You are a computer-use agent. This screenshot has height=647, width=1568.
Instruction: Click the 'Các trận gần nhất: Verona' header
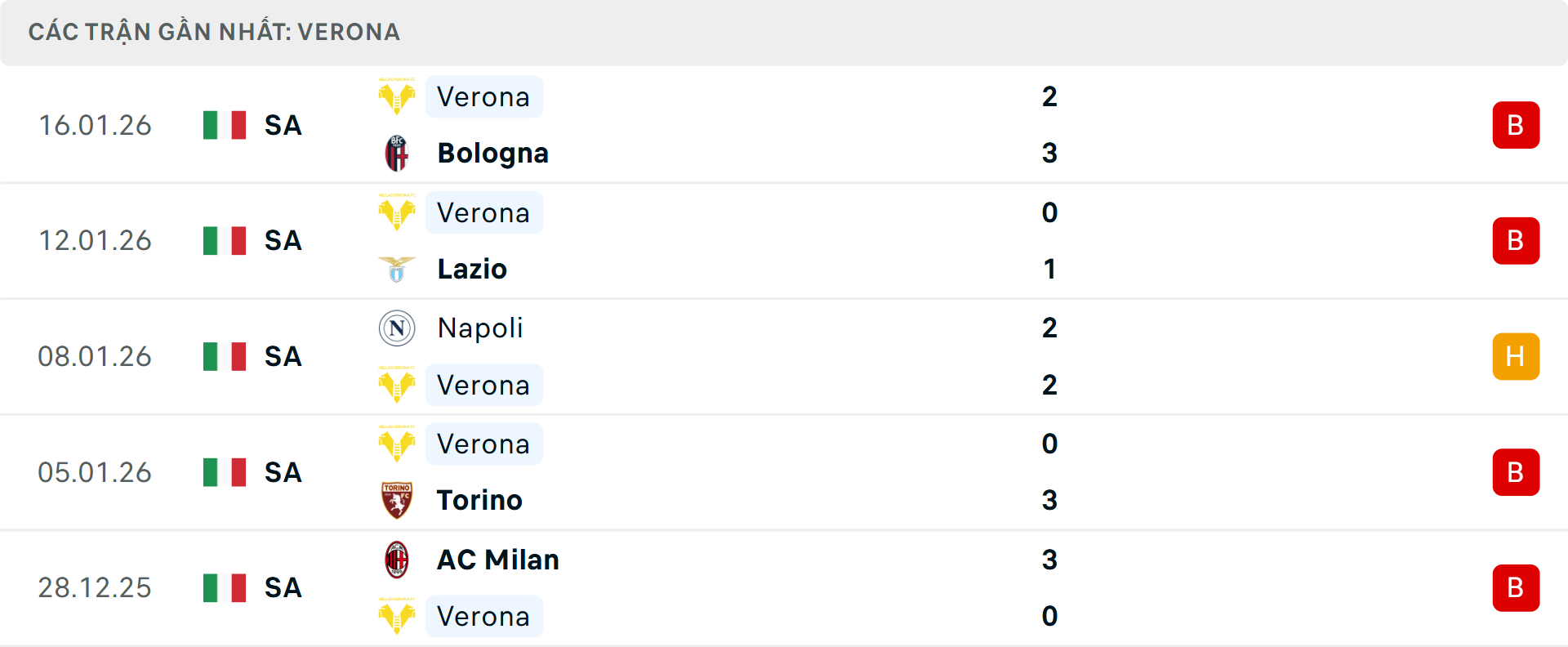(x=214, y=32)
